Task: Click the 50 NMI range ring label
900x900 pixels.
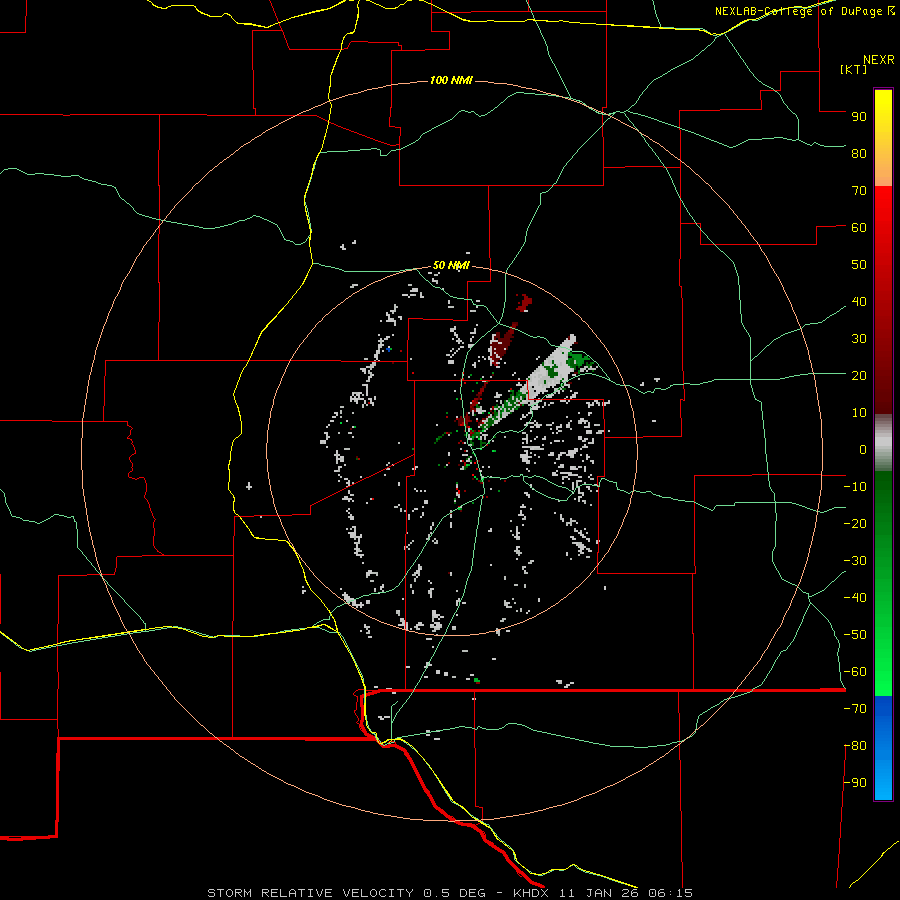Action: pos(451,265)
